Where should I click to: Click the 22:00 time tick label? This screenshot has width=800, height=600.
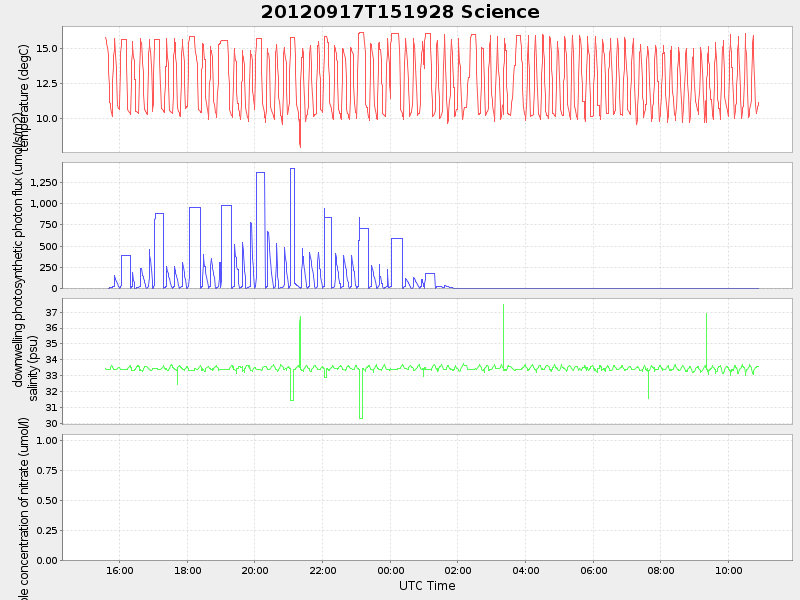click(x=322, y=570)
